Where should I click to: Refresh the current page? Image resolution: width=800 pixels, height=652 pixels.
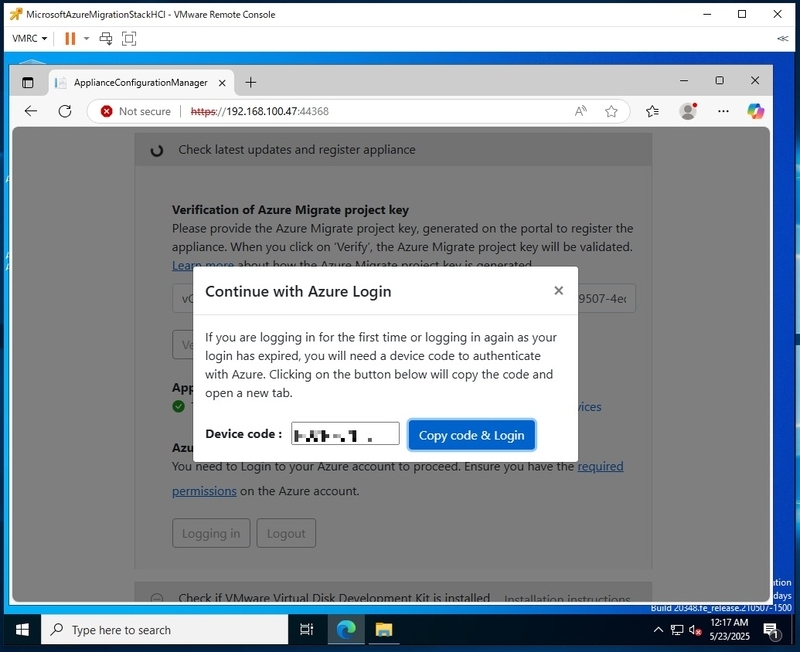(x=65, y=111)
